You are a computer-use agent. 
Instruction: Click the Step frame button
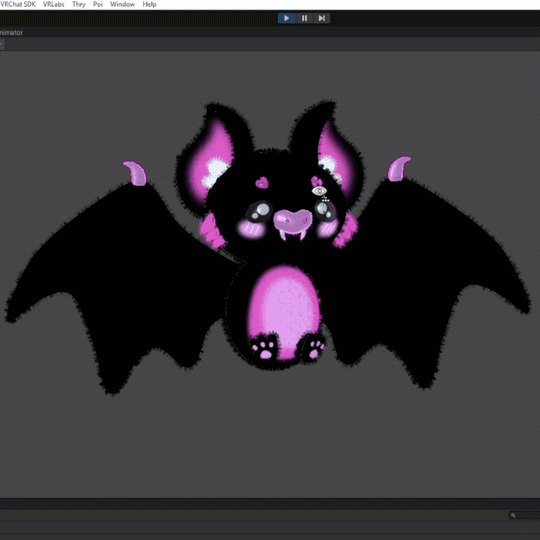pos(322,18)
